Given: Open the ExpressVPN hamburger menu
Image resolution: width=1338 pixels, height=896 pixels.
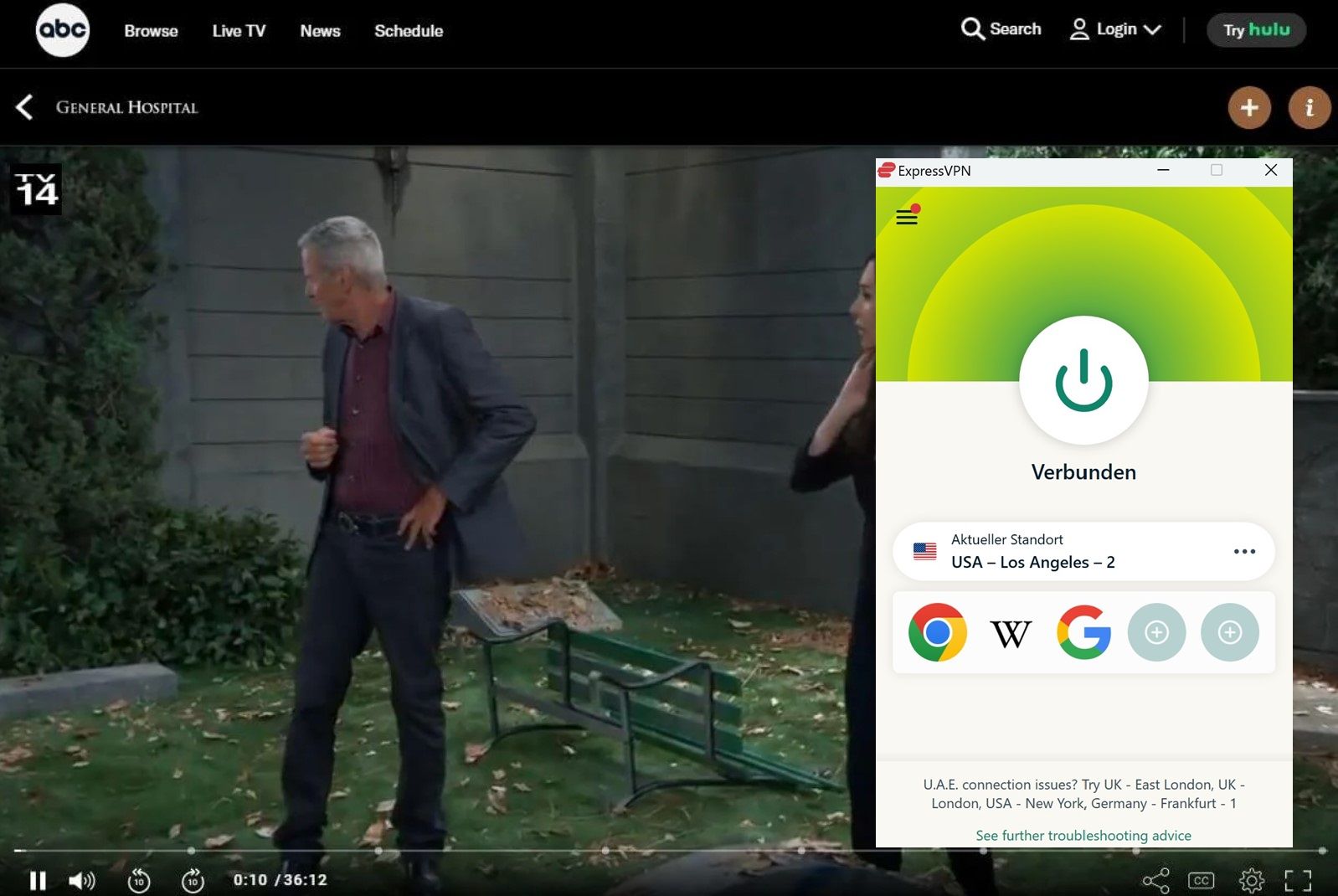Looking at the screenshot, I should click(907, 217).
